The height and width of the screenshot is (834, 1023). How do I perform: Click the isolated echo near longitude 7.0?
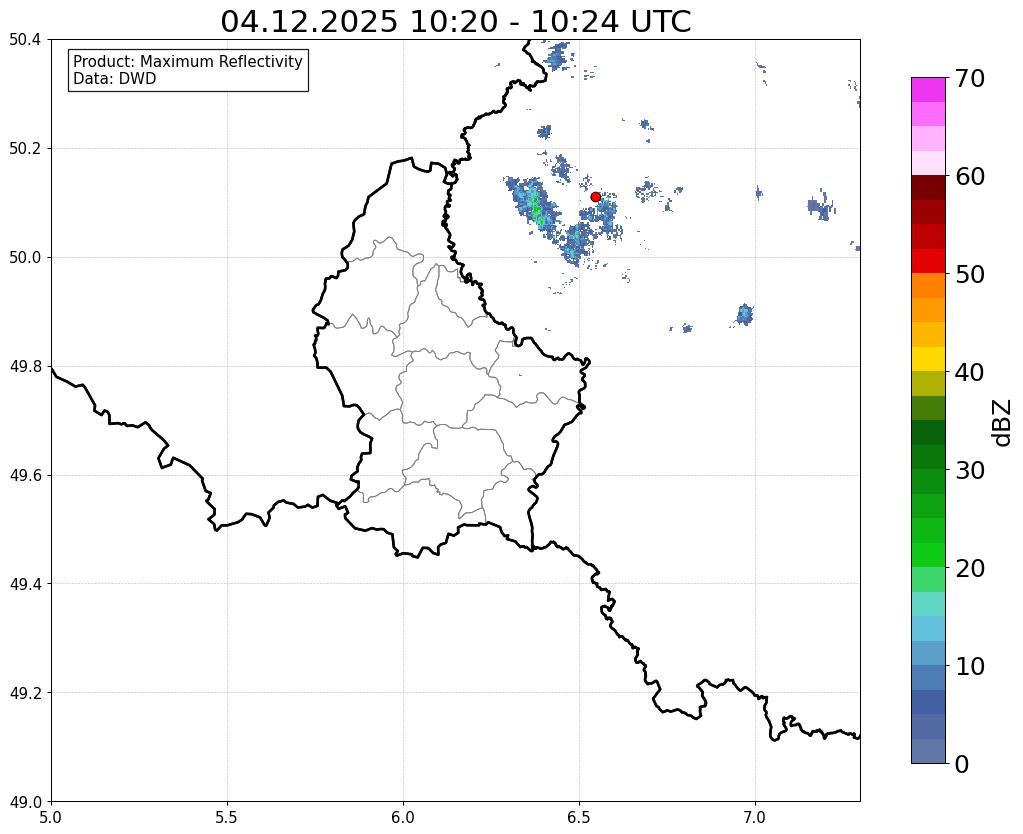tap(744, 315)
